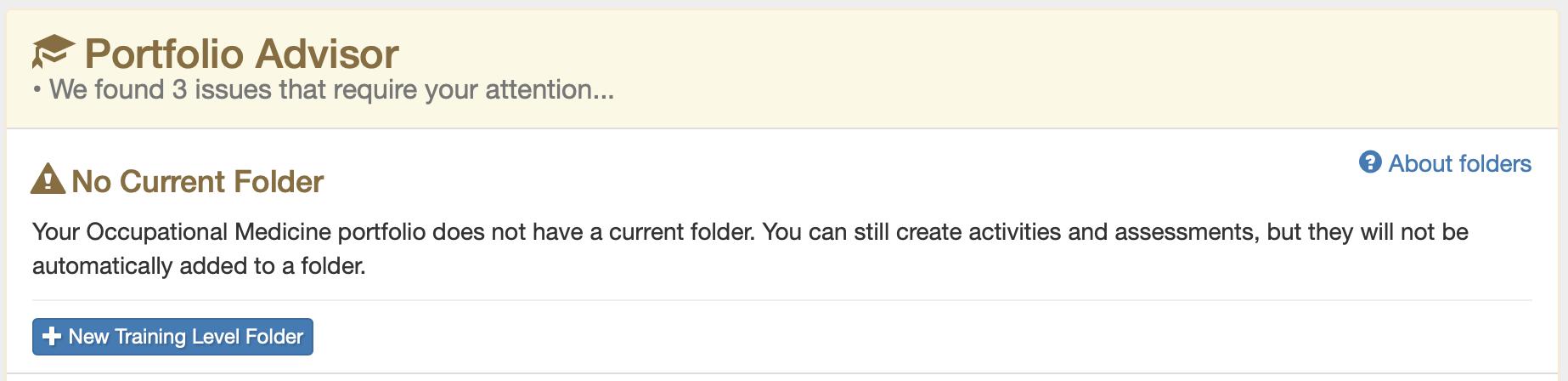The height and width of the screenshot is (381, 1568).
Task: Click the word 'Folder' in the warning heading
Action: coord(279,181)
